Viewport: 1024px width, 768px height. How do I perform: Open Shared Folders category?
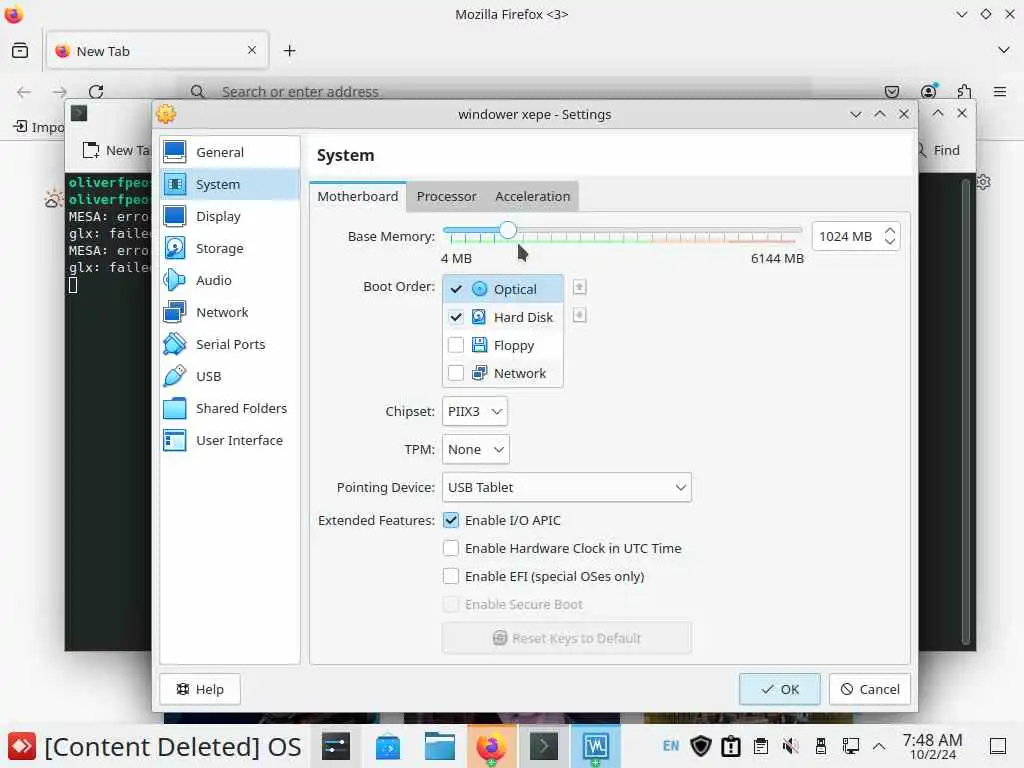click(229, 408)
